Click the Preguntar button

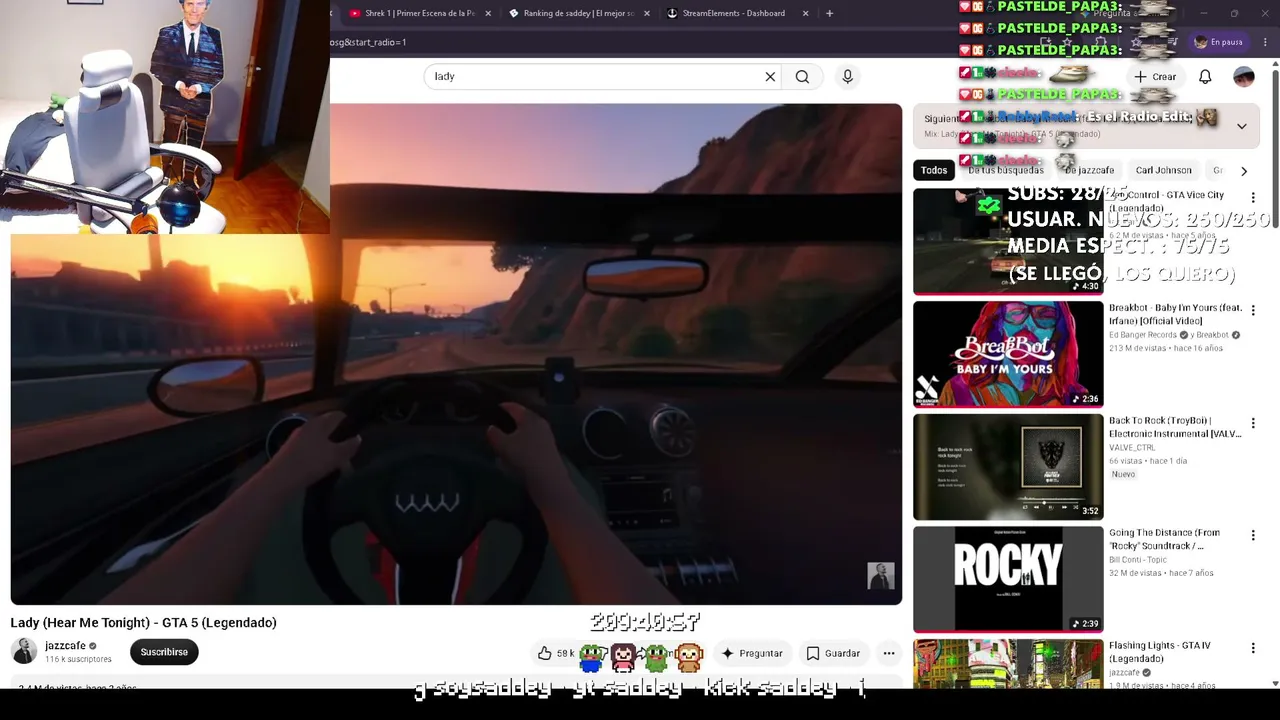[751, 653]
